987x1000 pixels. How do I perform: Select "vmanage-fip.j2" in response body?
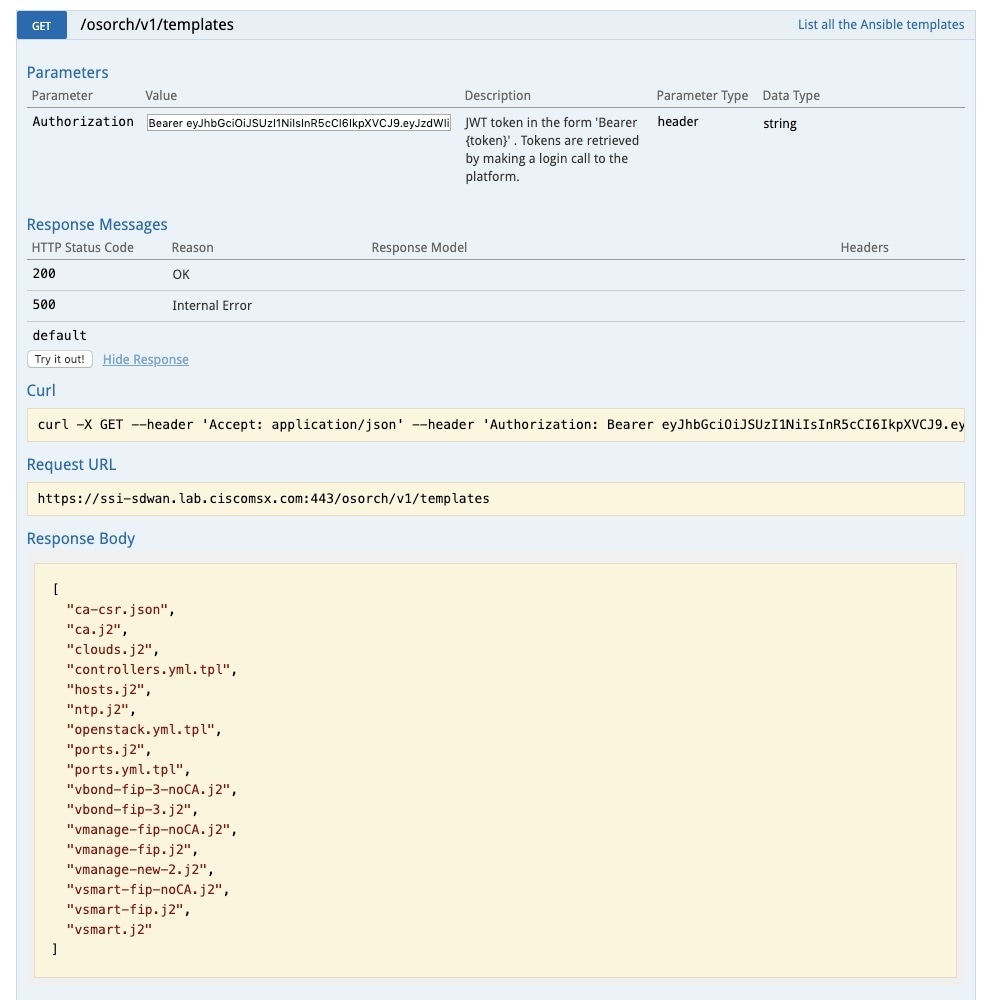[x=129, y=849]
